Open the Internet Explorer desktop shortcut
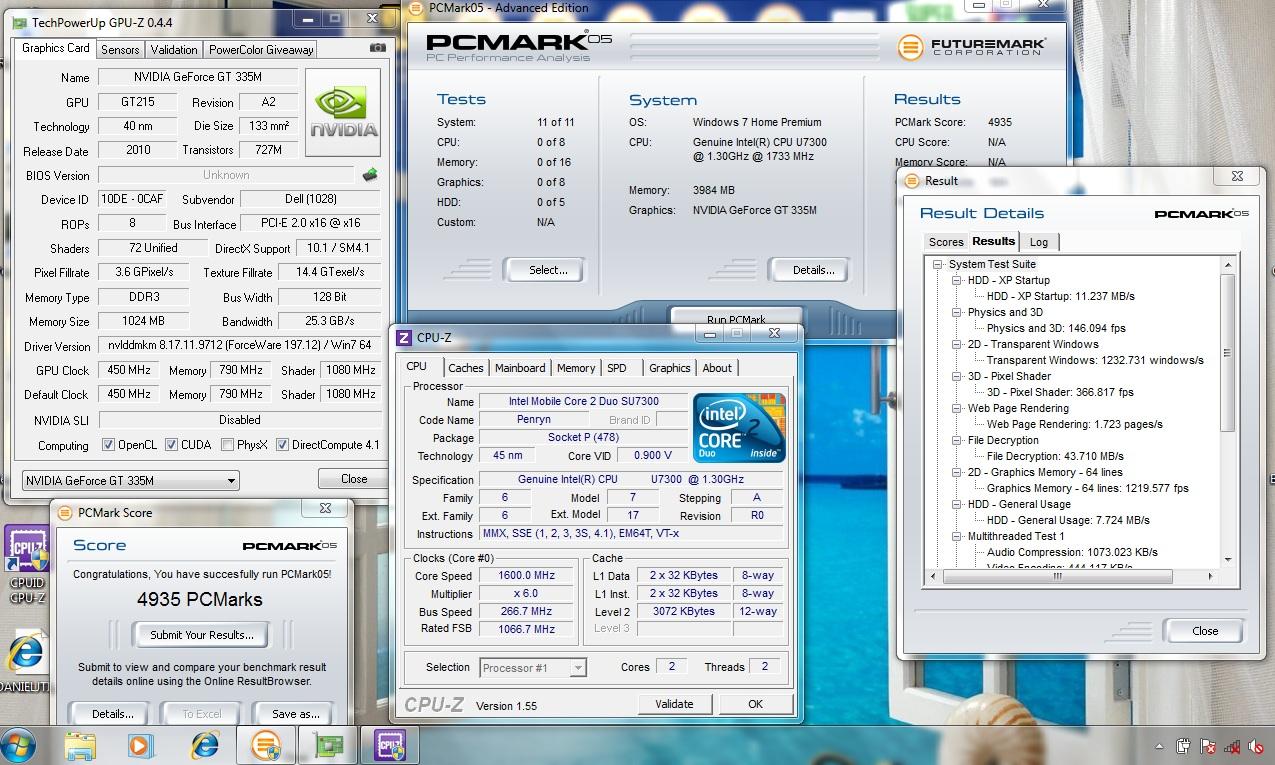 click(x=25, y=660)
